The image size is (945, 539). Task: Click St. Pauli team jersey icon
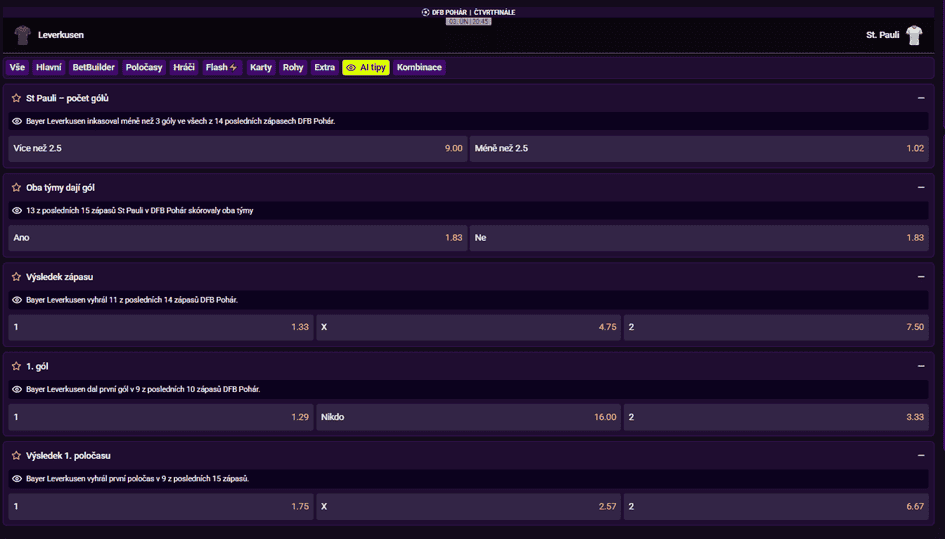(x=914, y=35)
